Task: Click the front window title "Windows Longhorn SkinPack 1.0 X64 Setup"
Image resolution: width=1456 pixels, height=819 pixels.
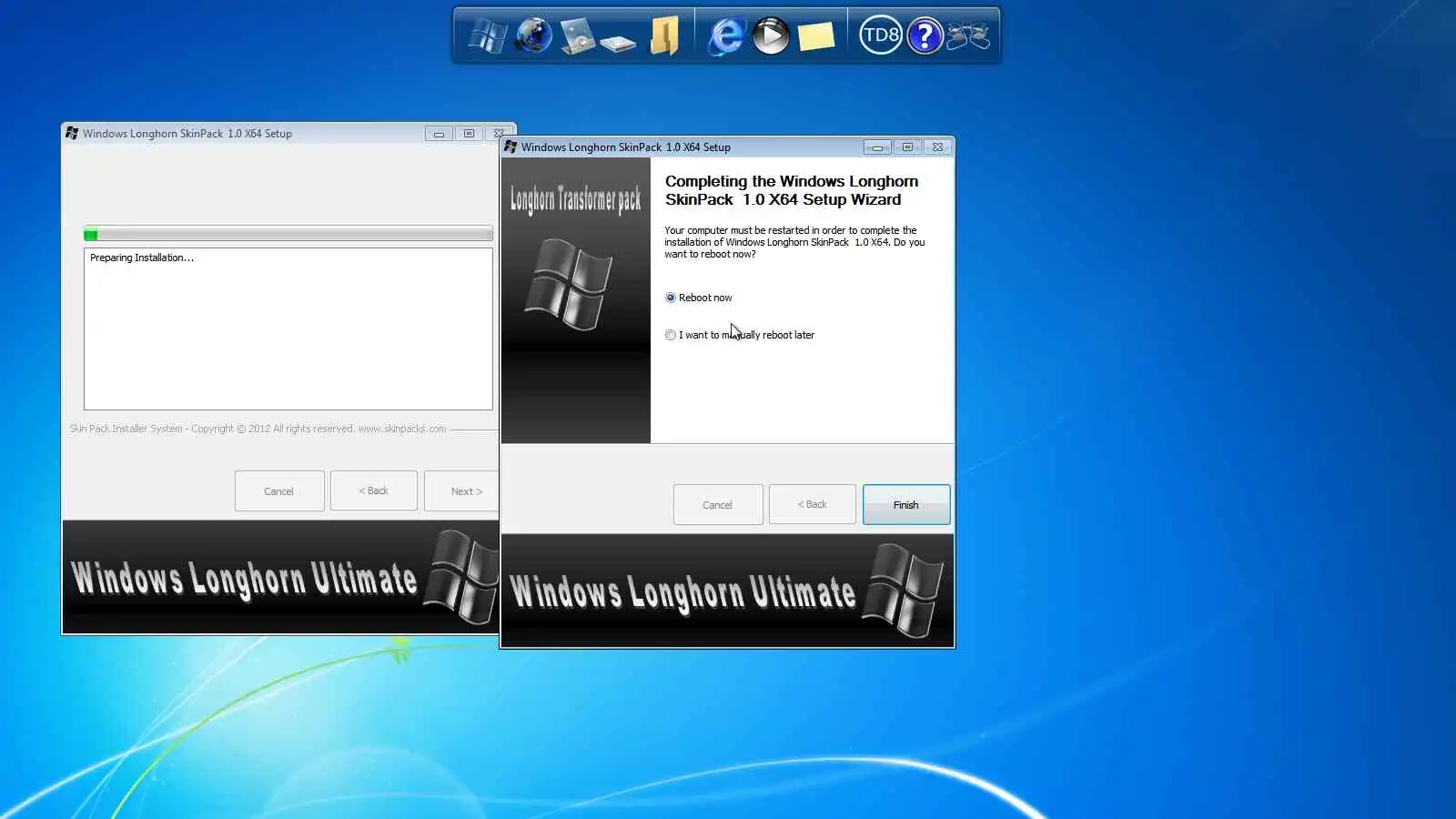Action: 626,147
